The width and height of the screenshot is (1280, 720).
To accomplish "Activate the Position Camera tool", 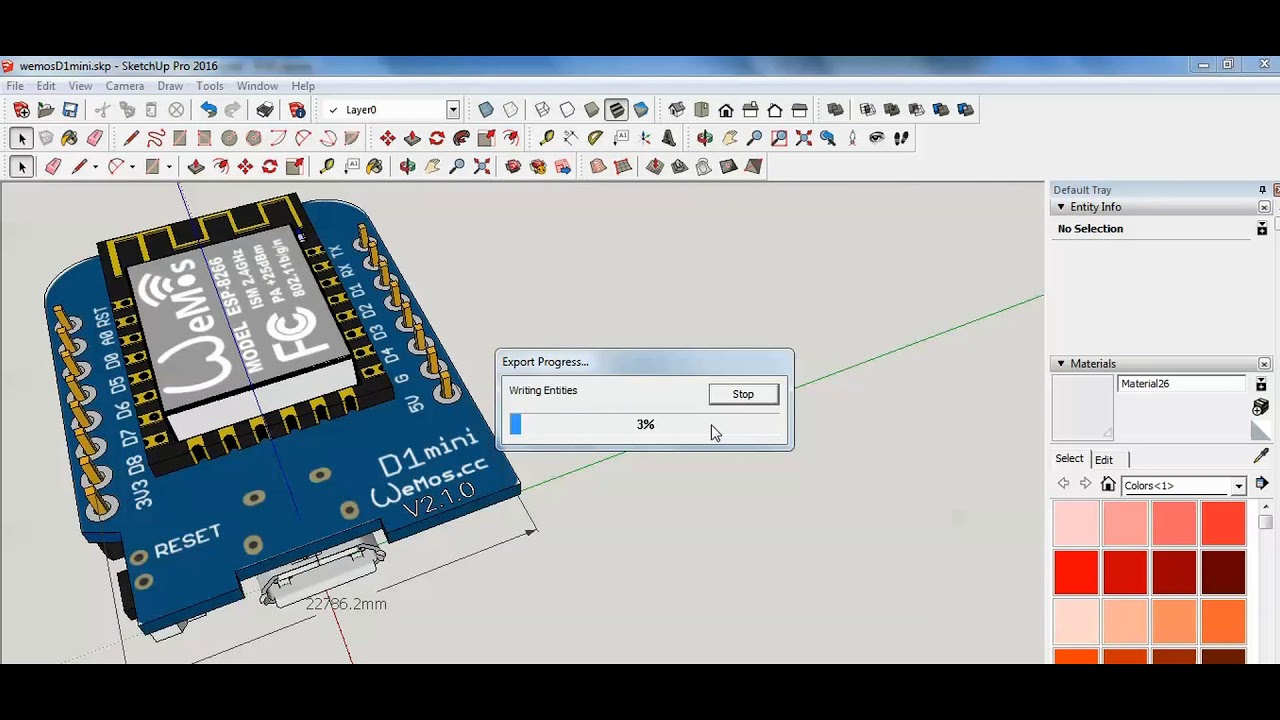I will (x=852, y=138).
